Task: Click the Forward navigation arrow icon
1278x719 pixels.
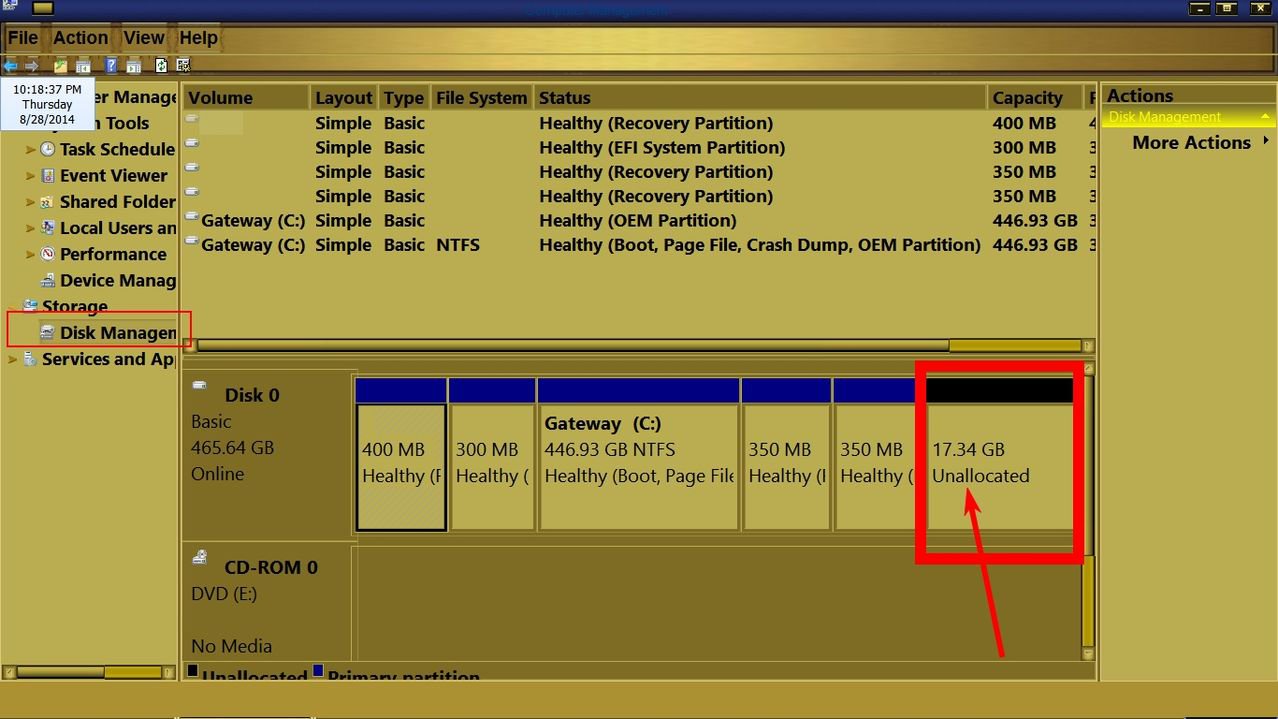Action: pyautogui.click(x=31, y=65)
